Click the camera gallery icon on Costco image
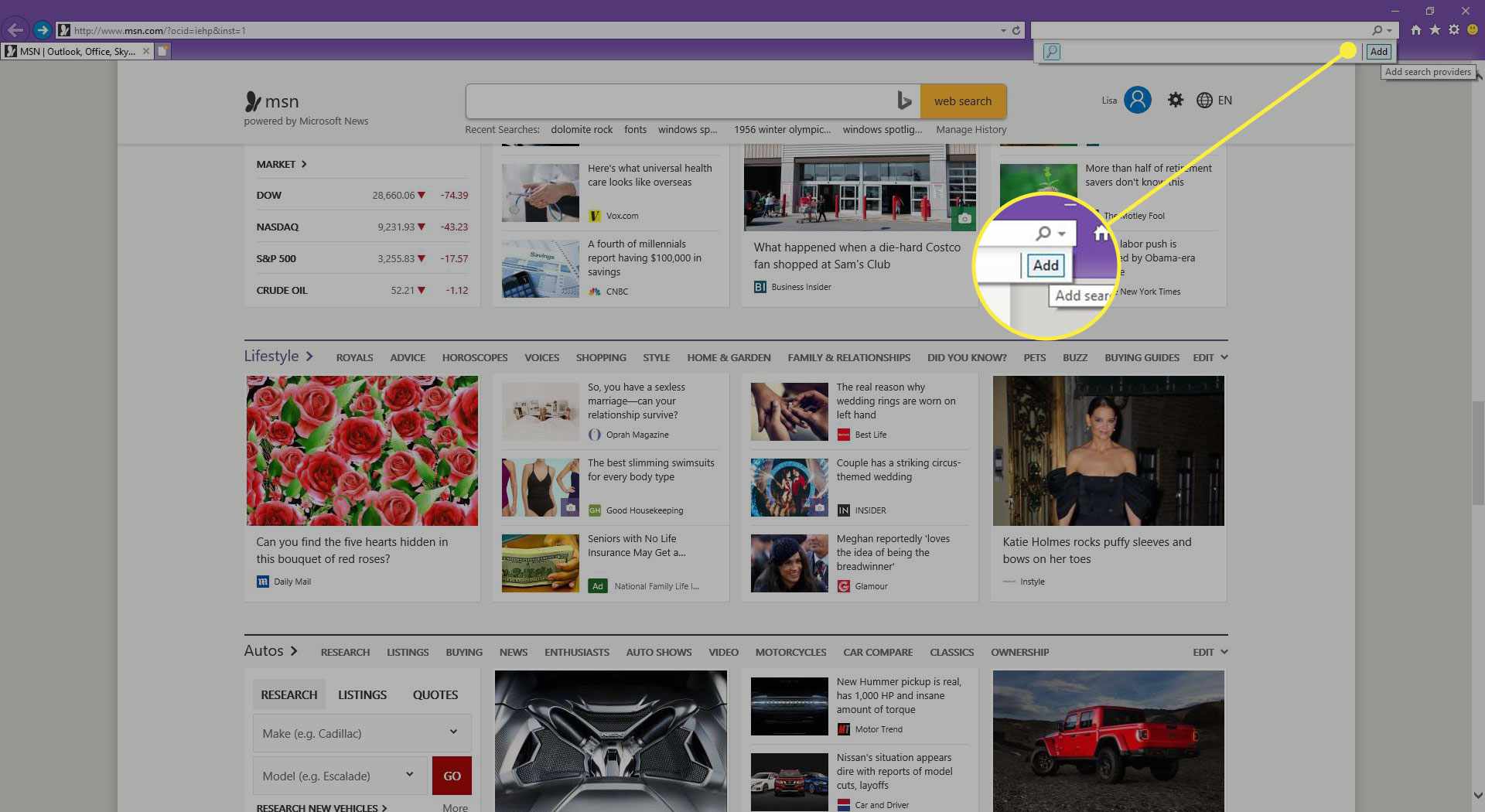The image size is (1485, 812). pyautogui.click(x=964, y=219)
